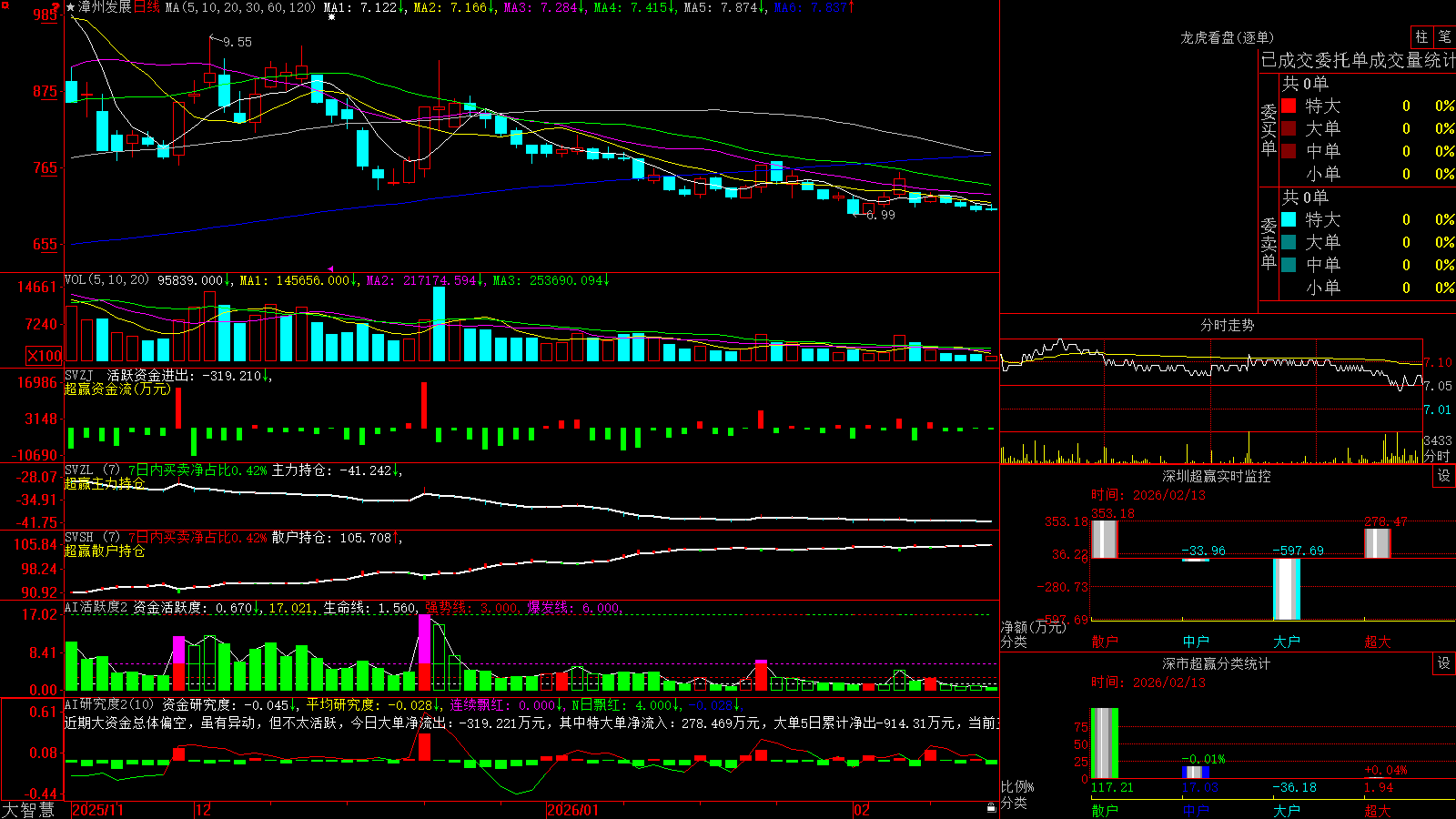This screenshot has width=1456, height=819.
Task: Open settings 设 for 深市超赢分类统计
Action: click(x=1444, y=663)
